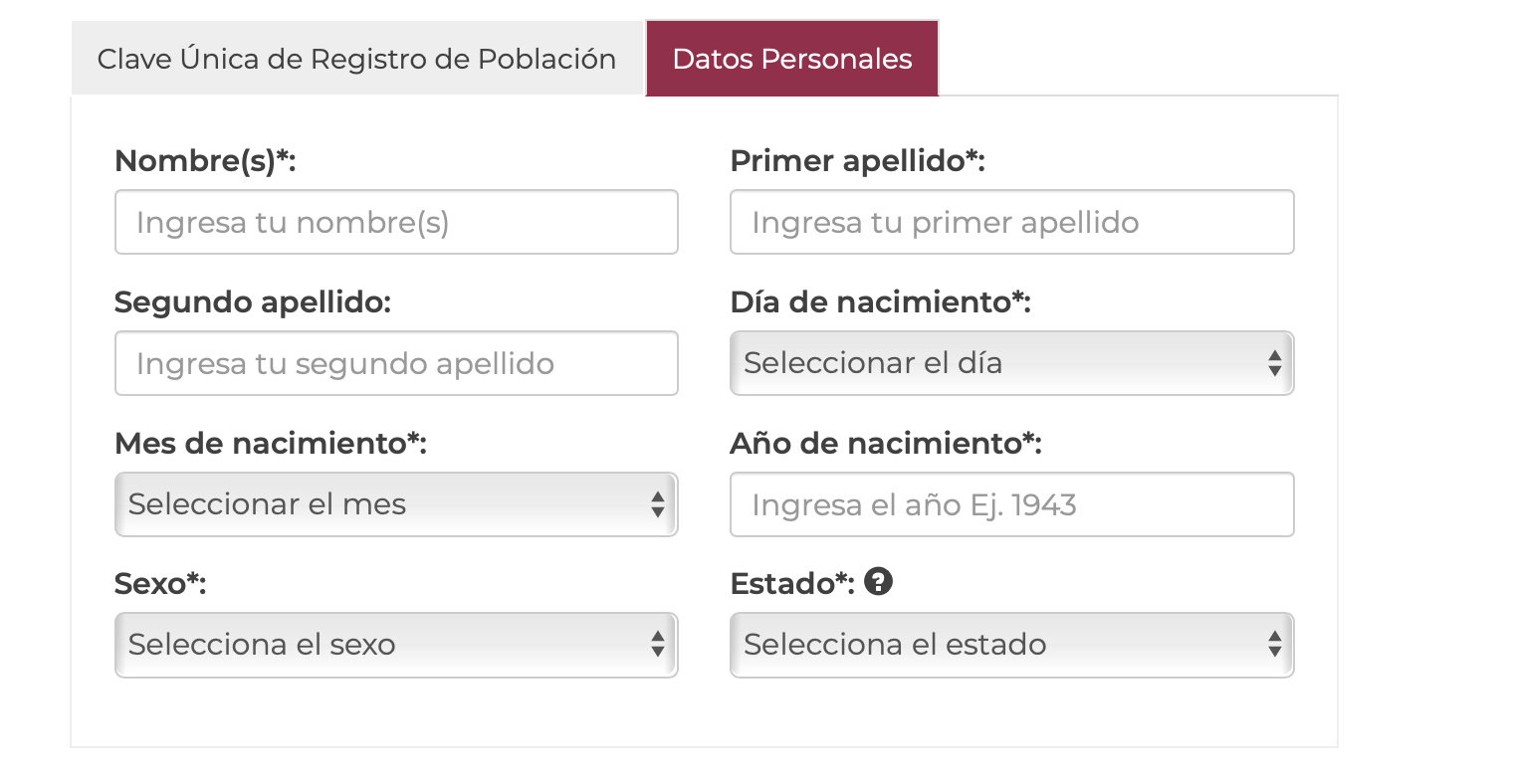This screenshot has height=784, width=1513.
Task: Expand the Selecciona el estado dropdown
Action: tap(1011, 645)
